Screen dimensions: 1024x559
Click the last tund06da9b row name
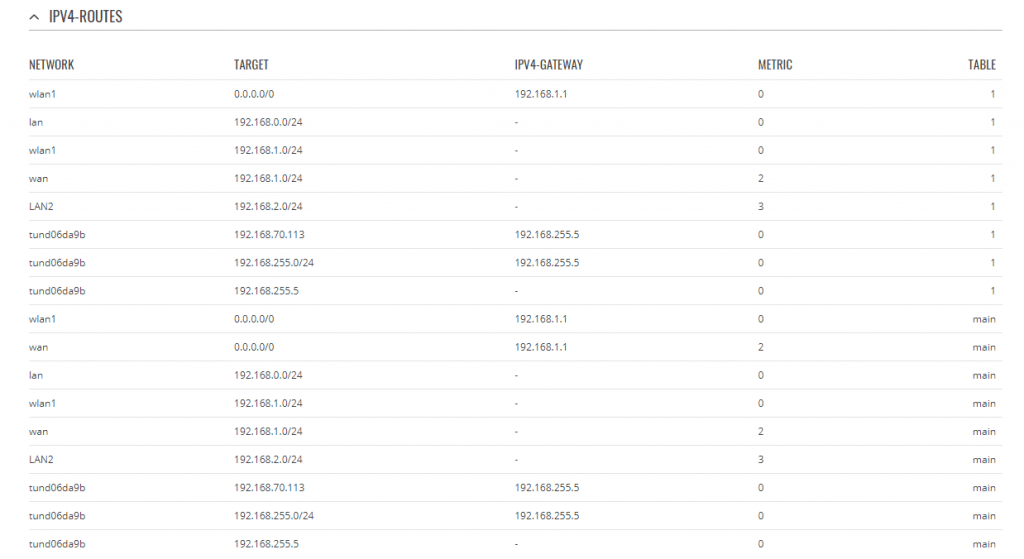pyautogui.click(x=57, y=544)
